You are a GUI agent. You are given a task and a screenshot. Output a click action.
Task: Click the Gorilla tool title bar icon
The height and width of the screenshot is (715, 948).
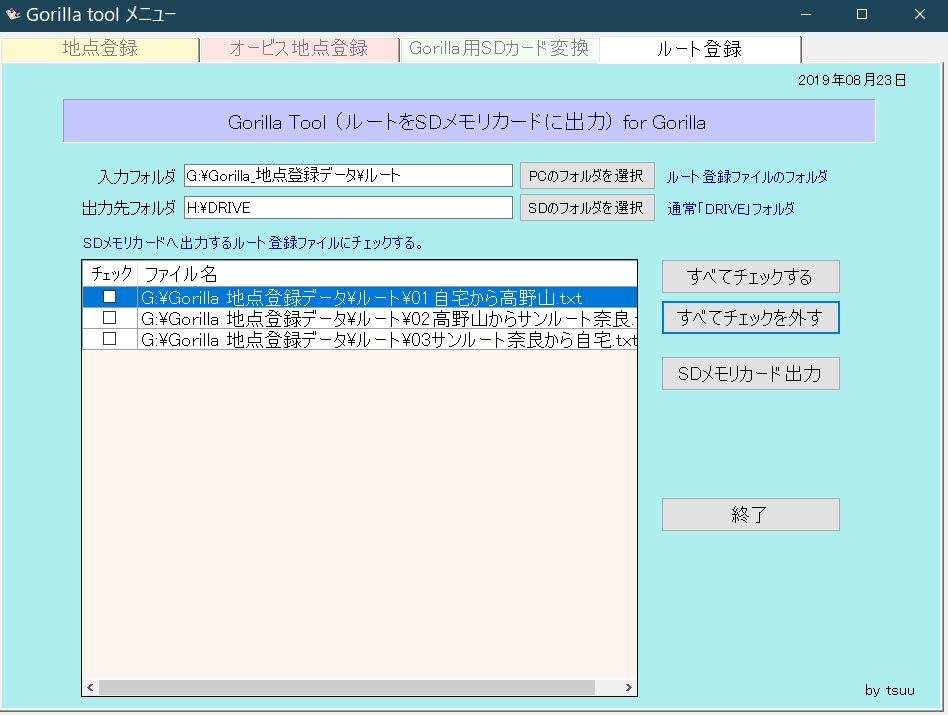13,14
